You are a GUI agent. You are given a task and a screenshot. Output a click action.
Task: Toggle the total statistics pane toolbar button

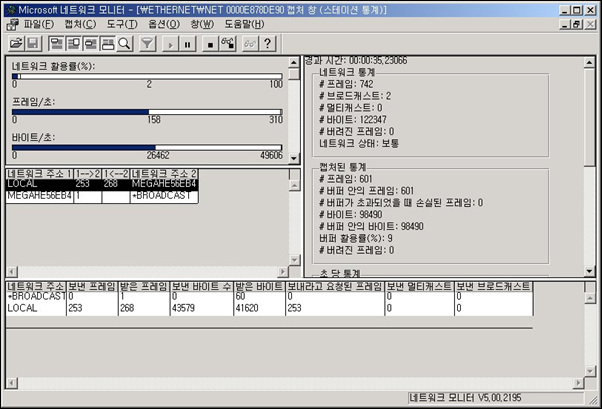pos(73,43)
